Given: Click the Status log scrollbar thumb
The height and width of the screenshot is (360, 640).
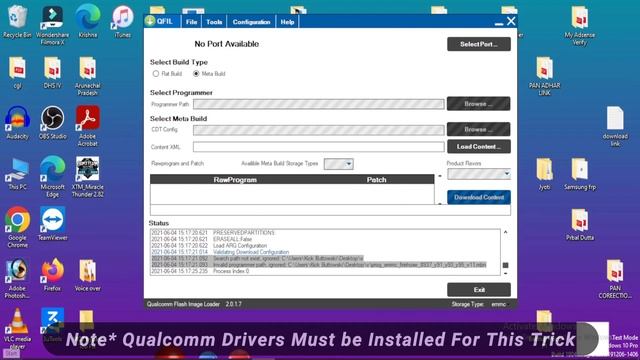Looking at the screenshot, I should click(506, 265).
